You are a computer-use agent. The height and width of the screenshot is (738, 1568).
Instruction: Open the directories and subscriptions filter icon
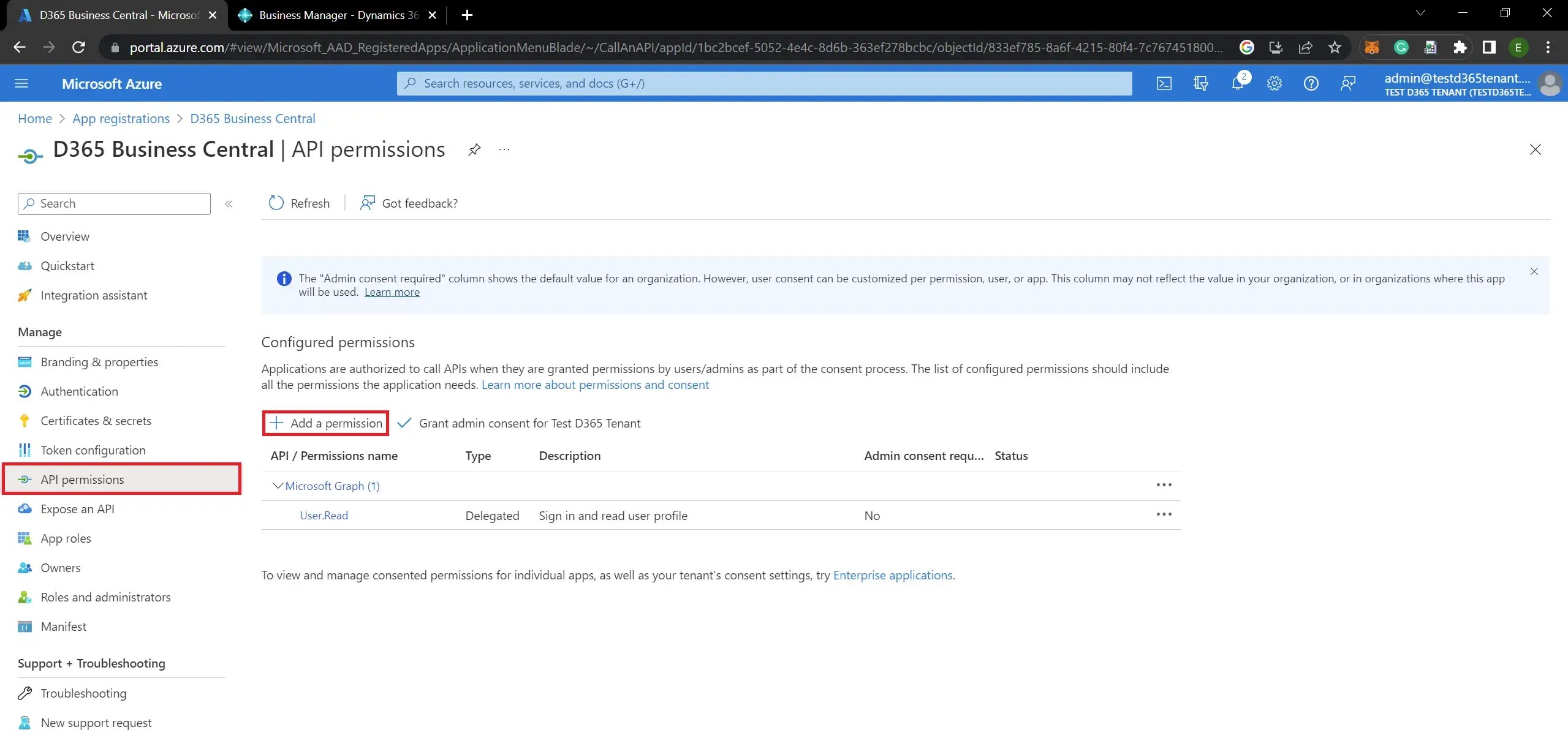pyautogui.click(x=1200, y=83)
